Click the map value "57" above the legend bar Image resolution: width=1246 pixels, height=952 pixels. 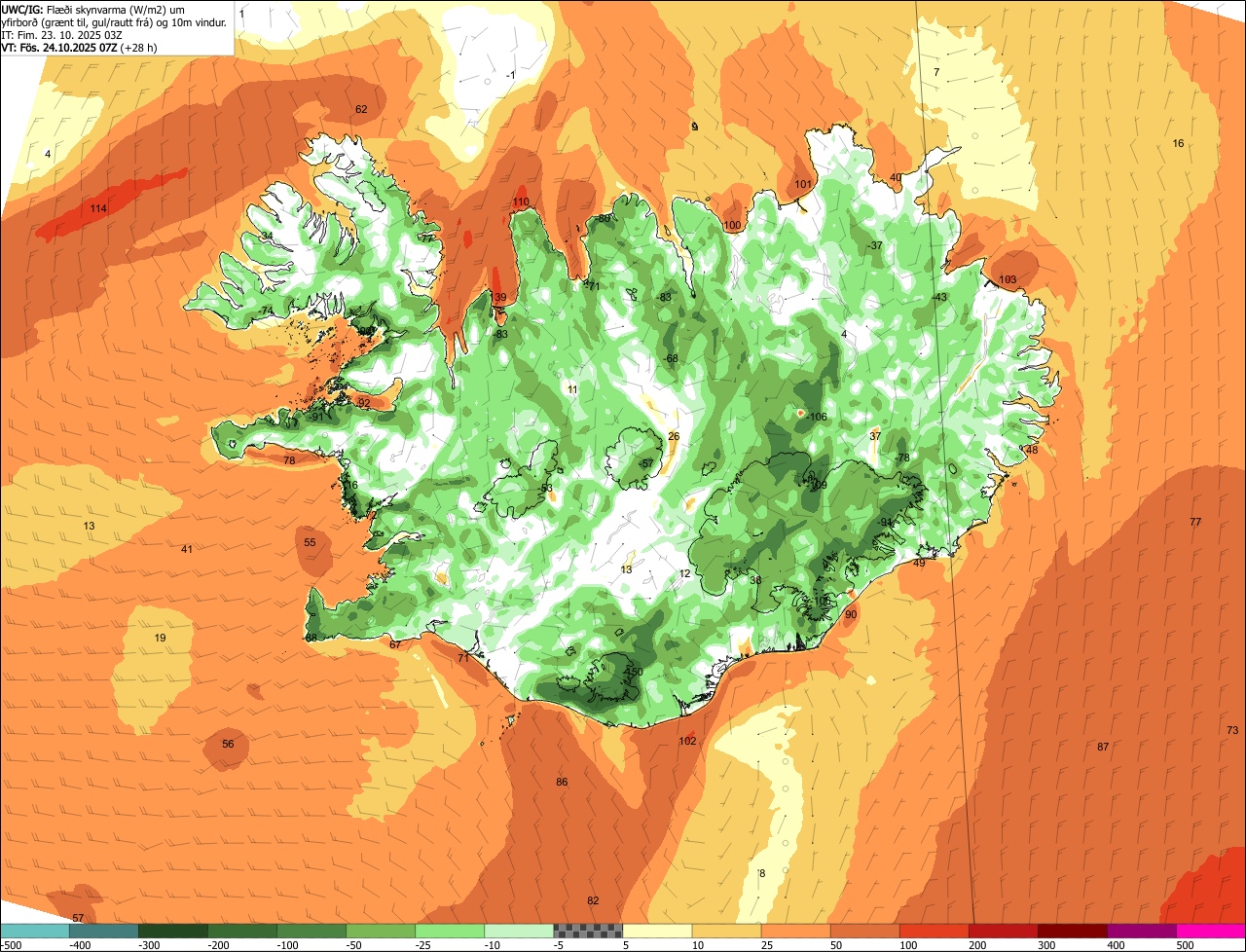(x=78, y=919)
